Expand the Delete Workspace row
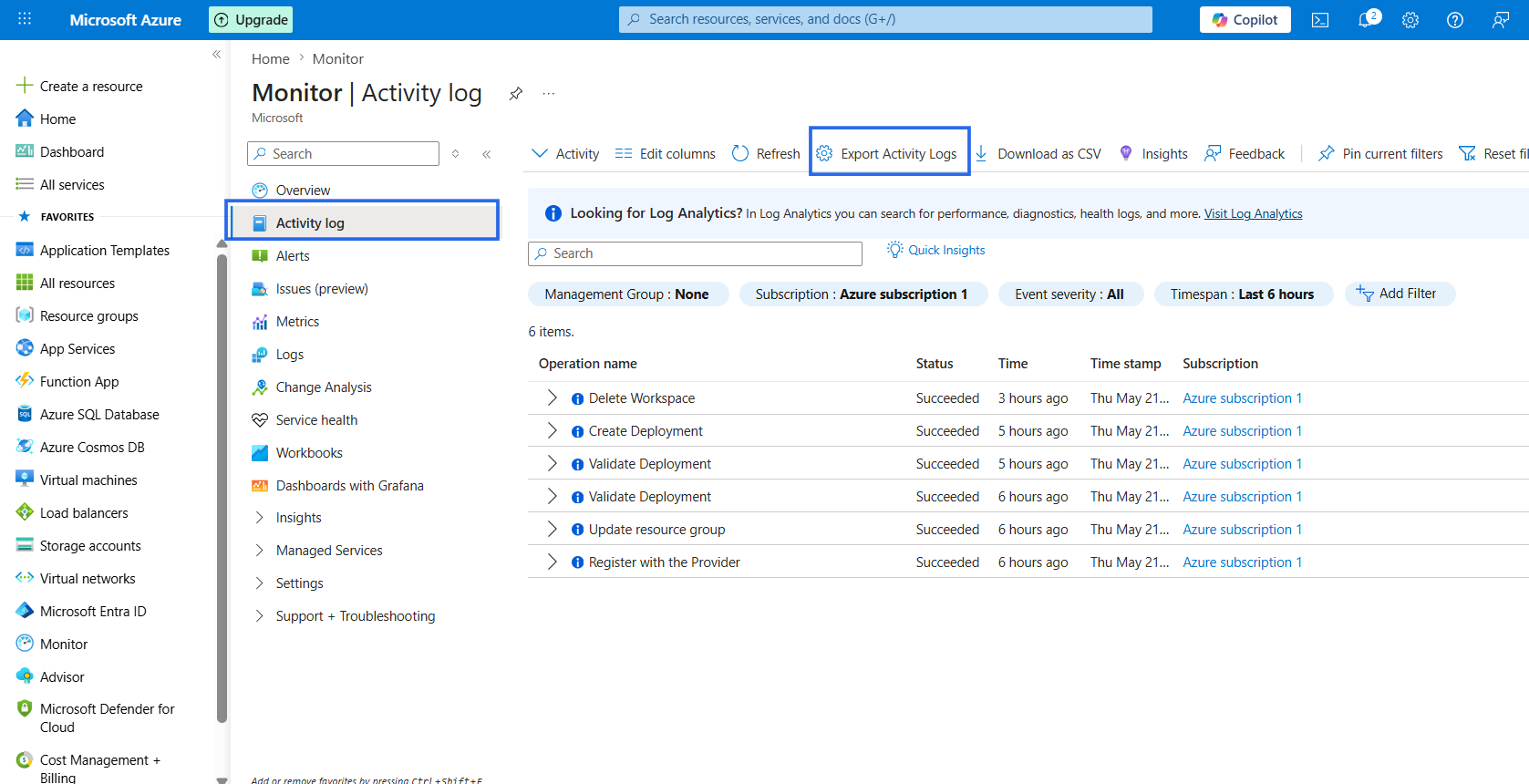Viewport: 1529px width, 784px height. pos(552,397)
